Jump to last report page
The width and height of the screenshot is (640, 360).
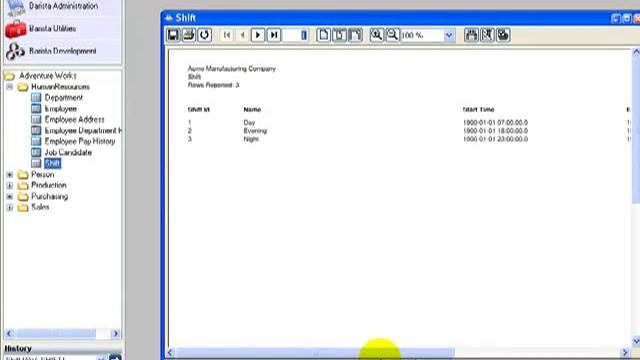(x=274, y=35)
